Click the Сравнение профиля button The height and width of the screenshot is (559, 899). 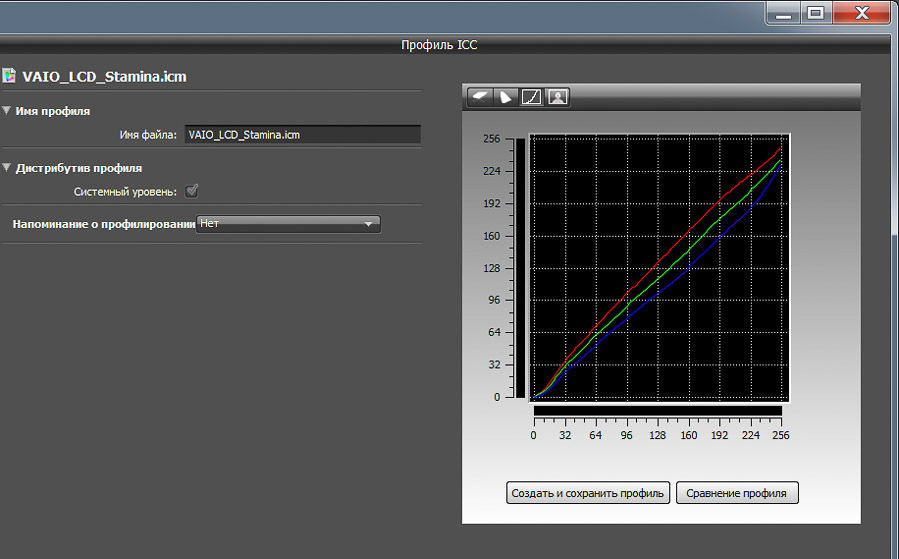point(737,493)
